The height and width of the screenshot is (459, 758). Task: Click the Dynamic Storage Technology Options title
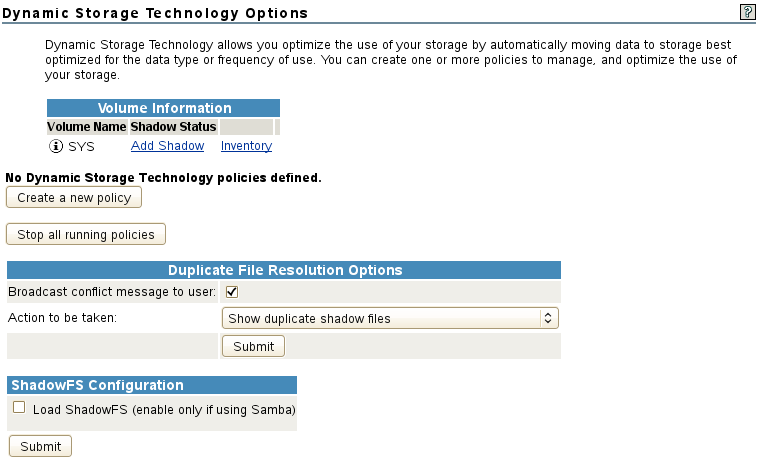click(x=157, y=12)
